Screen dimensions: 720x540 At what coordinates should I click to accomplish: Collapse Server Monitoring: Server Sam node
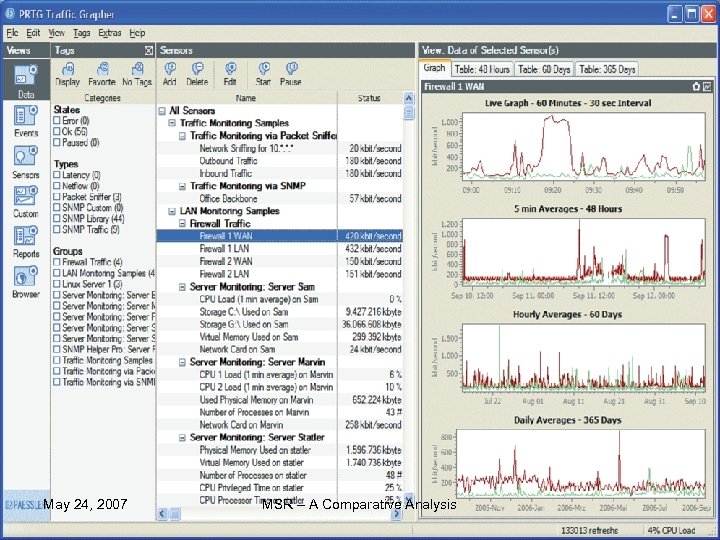[x=182, y=287]
